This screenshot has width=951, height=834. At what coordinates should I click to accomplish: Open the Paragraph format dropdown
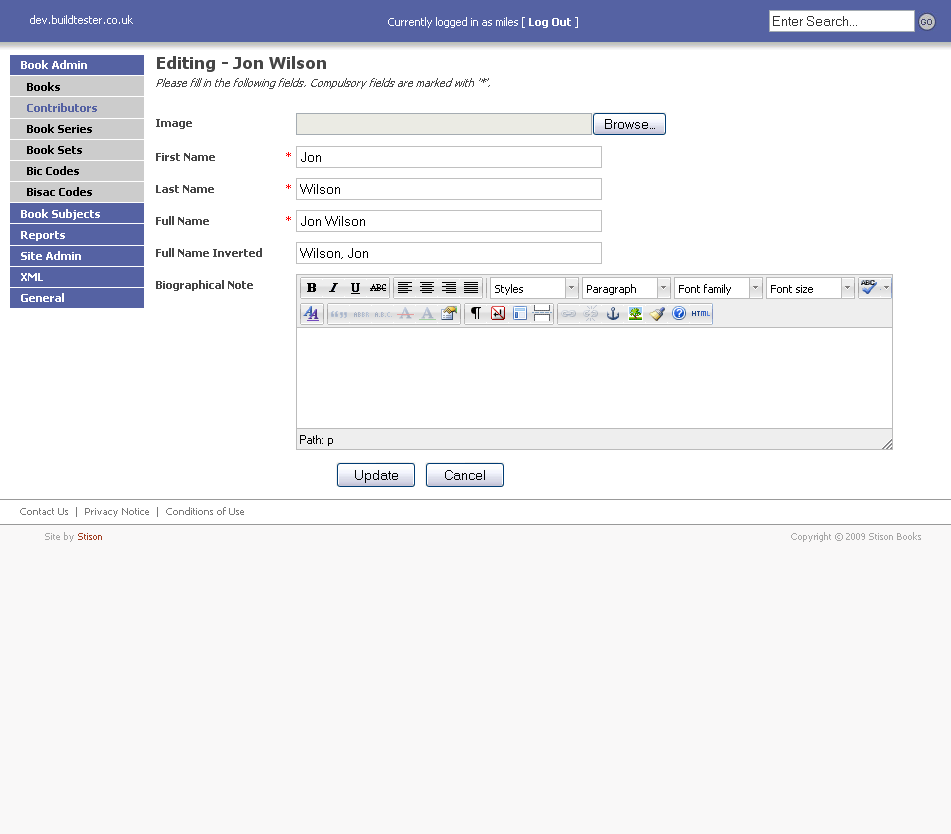click(626, 289)
